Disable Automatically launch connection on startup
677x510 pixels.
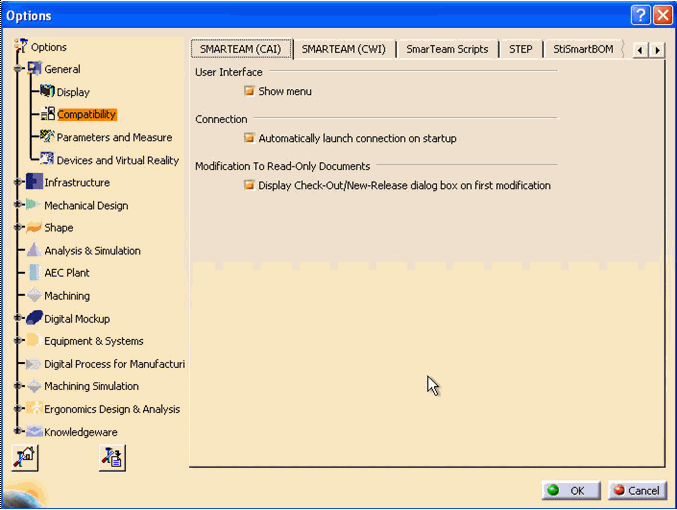[250, 138]
